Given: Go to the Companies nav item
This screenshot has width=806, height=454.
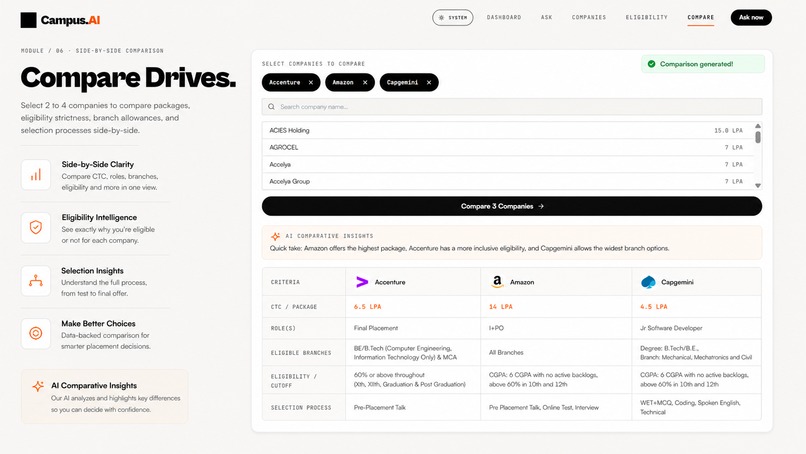Looking at the screenshot, I should coord(589,17).
